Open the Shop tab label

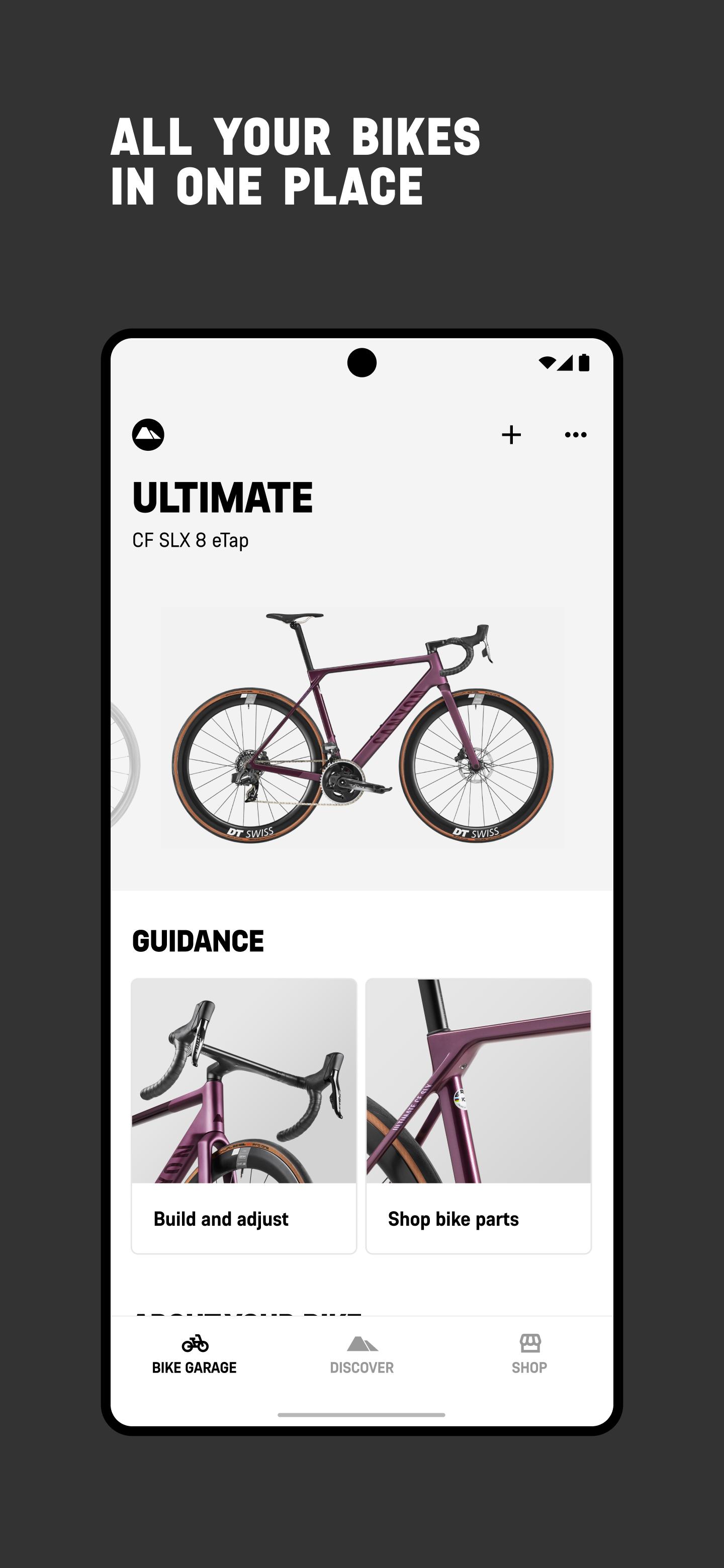(x=529, y=1368)
